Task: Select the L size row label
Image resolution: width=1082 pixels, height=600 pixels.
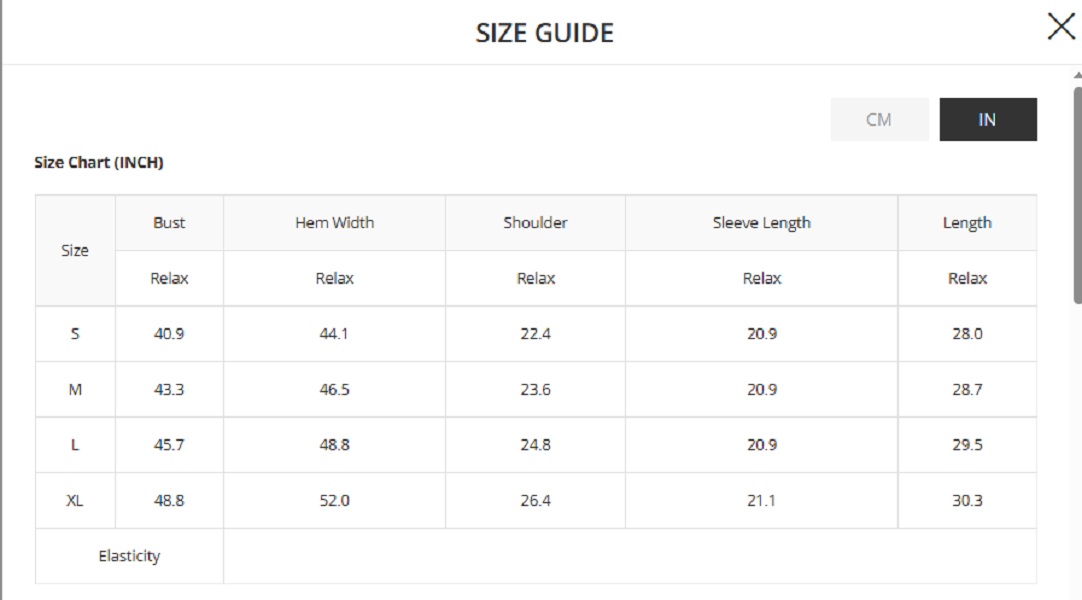Action: click(x=75, y=445)
